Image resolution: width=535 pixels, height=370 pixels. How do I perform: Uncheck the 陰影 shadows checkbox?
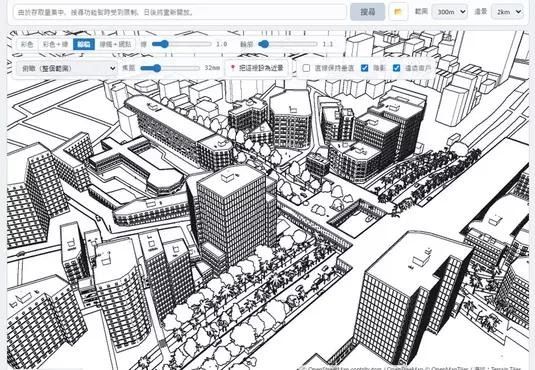[x=364, y=68]
